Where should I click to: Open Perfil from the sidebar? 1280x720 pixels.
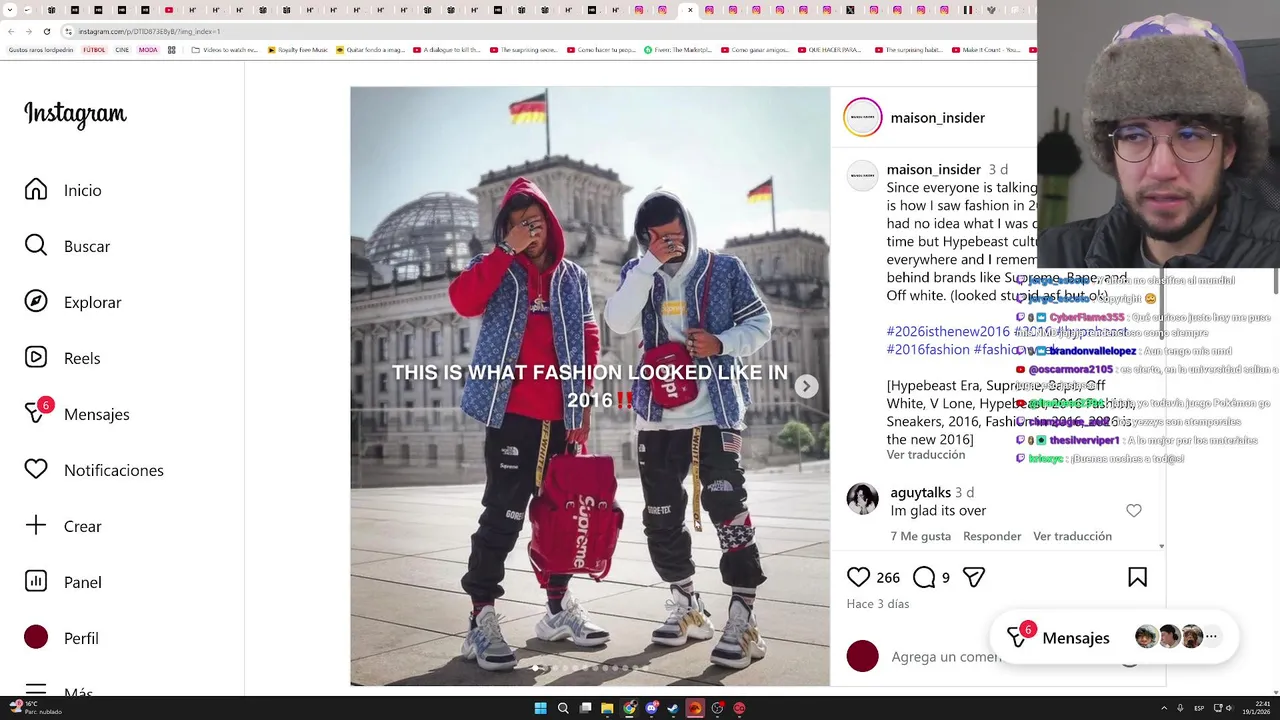pos(62,638)
